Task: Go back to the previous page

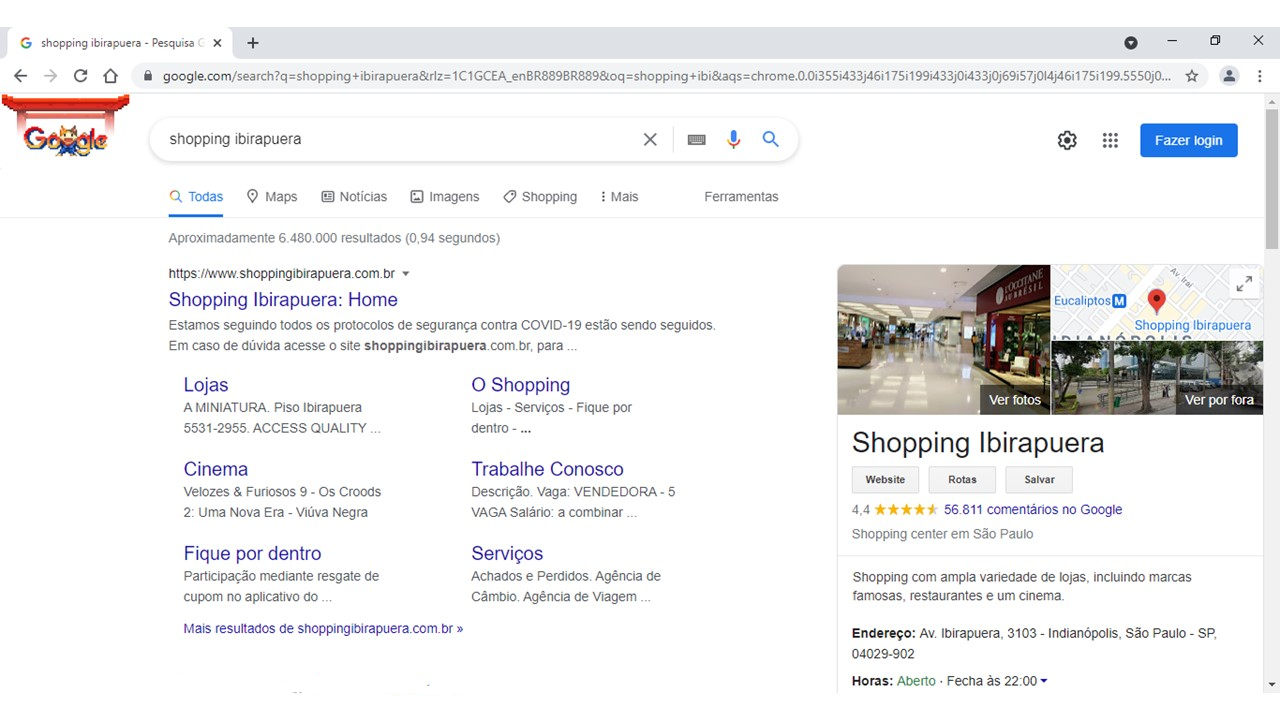Action: (21, 76)
